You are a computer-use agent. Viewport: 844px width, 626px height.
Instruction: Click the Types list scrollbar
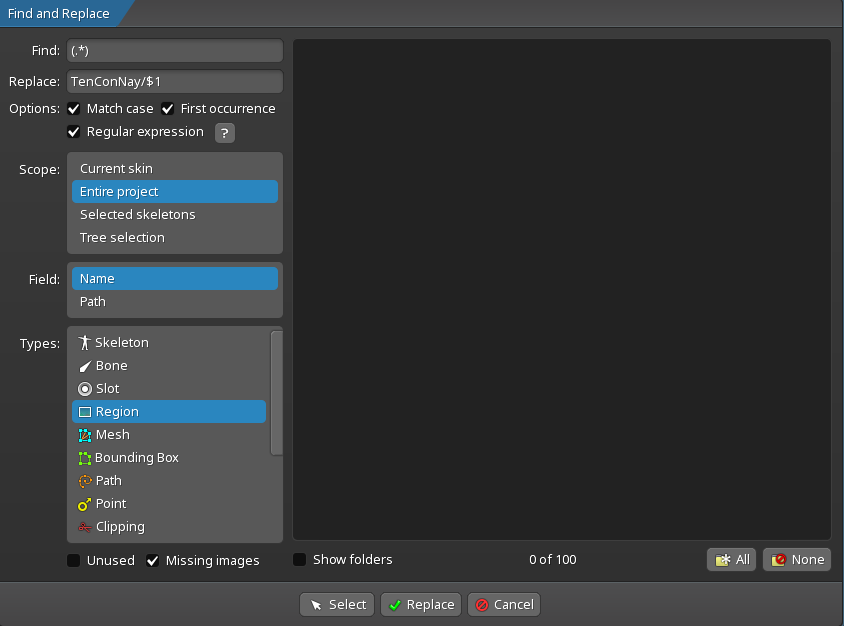(x=277, y=393)
